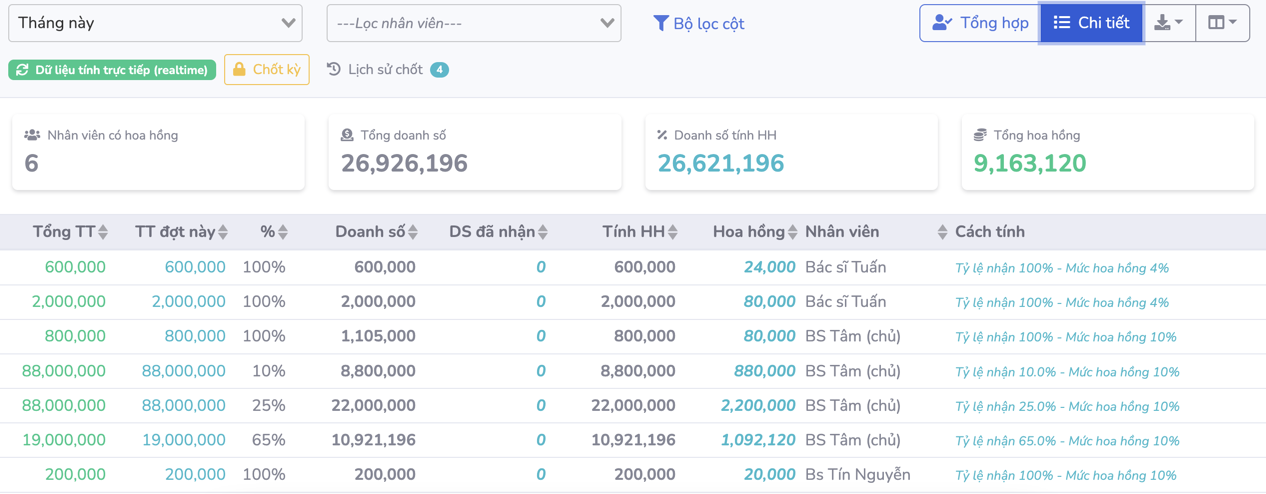
Task: Expand the Lọc nhân viên dropdown
Action: [473, 23]
